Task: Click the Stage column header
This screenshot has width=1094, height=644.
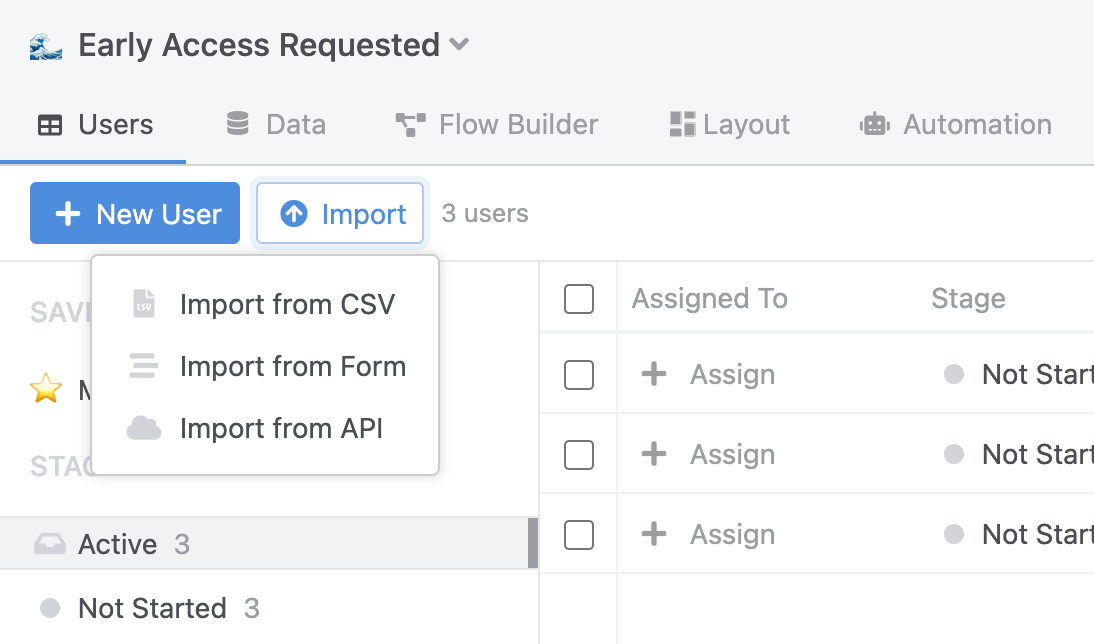Action: 968,299
